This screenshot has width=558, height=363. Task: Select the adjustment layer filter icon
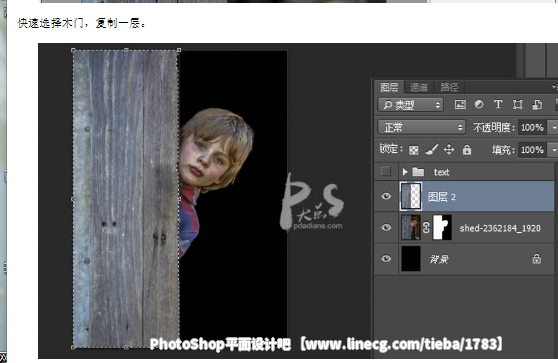479,104
